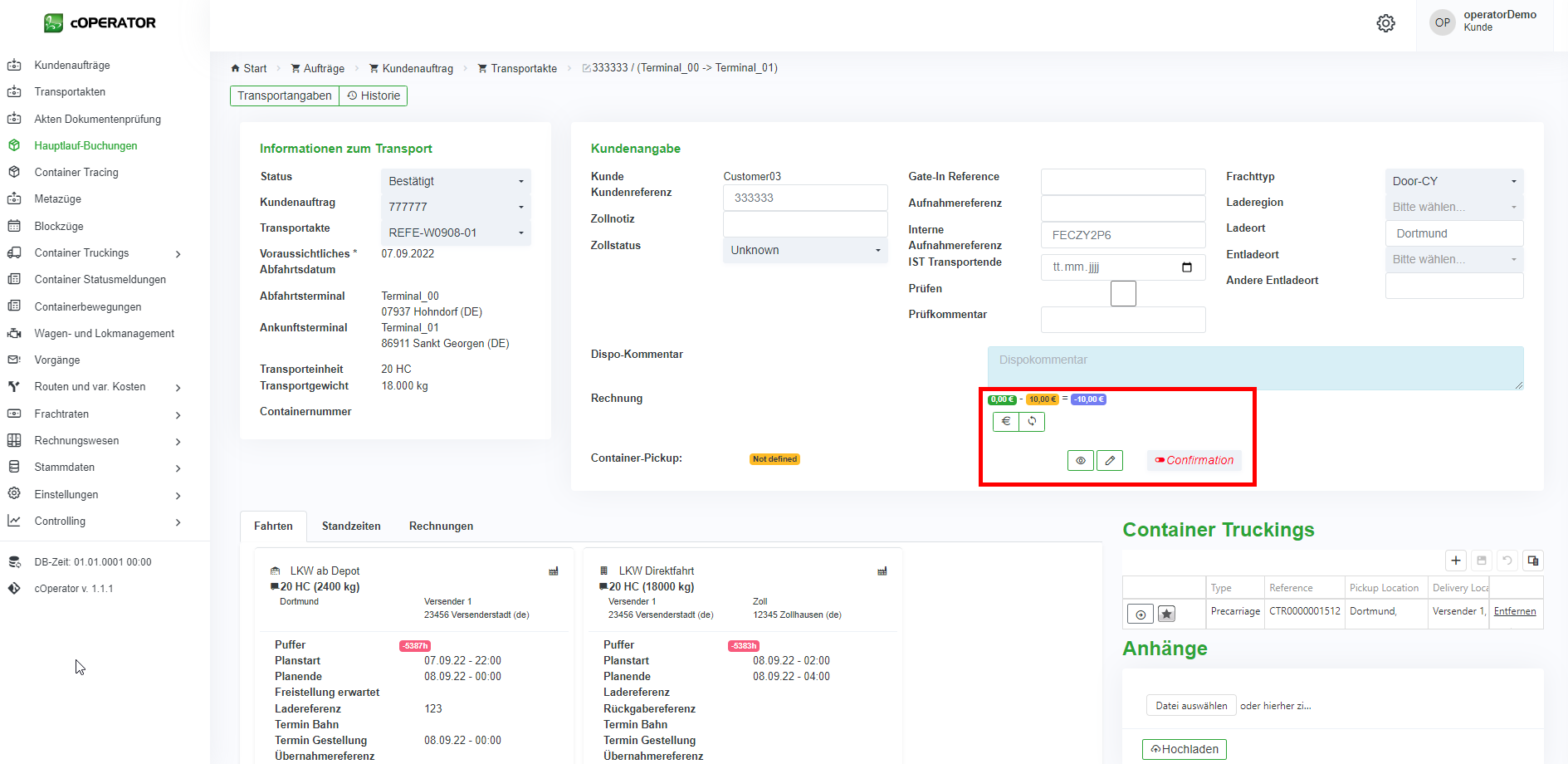
Task: Open the Zollstatus dropdown showing Unknown
Action: point(804,250)
